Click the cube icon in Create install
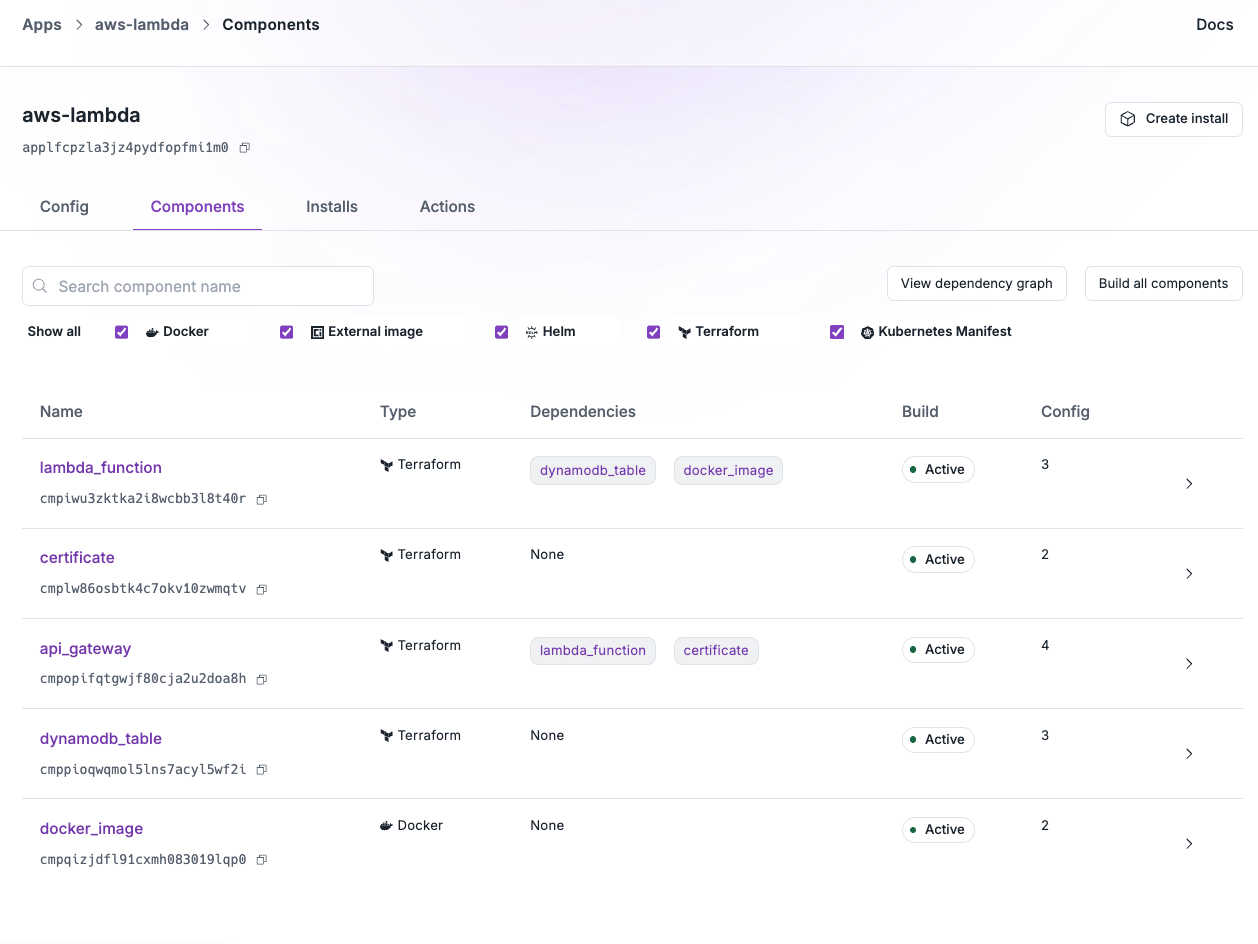This screenshot has height=944, width=1258. [1128, 119]
